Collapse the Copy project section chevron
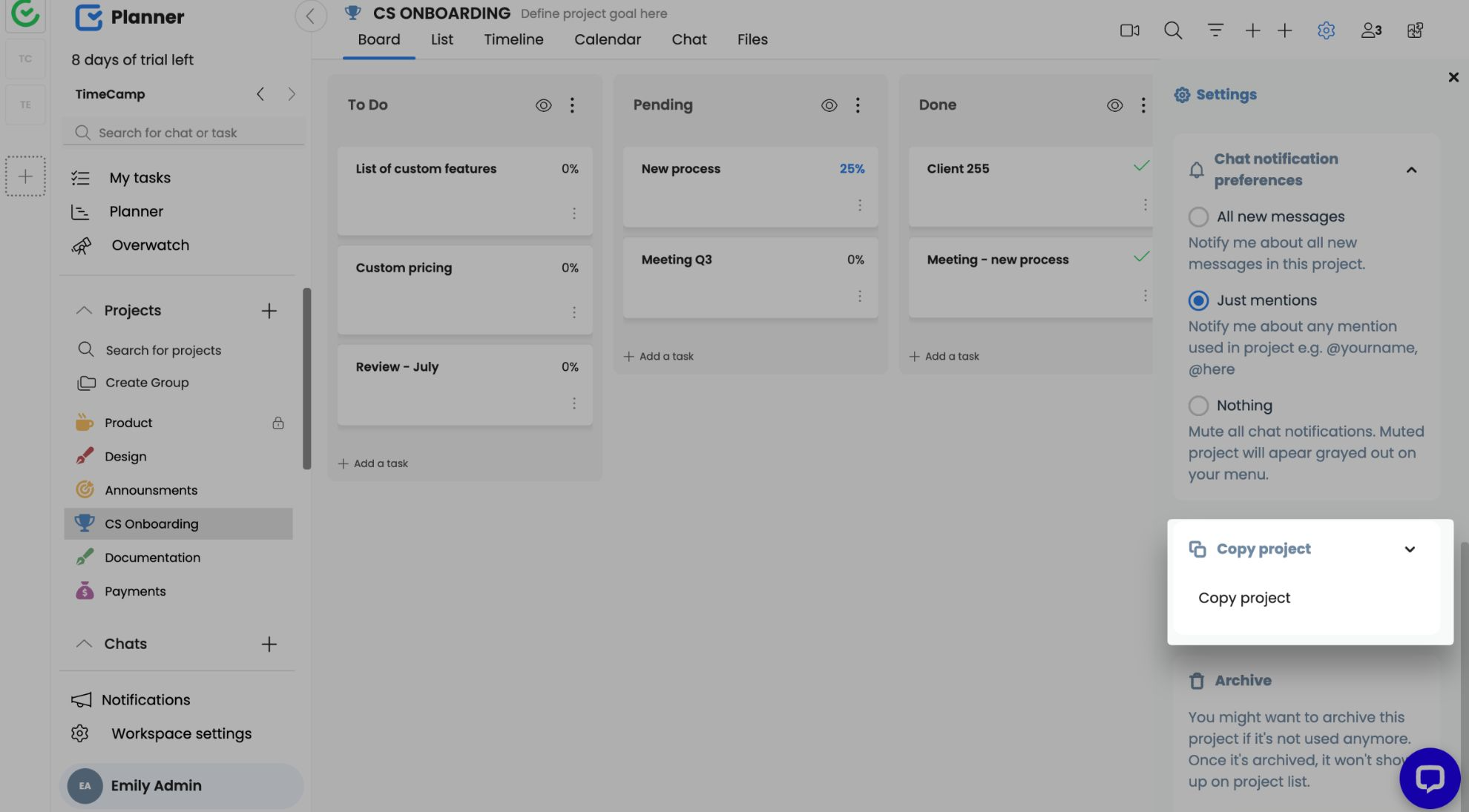This screenshot has height=812, width=1469. point(1410,549)
